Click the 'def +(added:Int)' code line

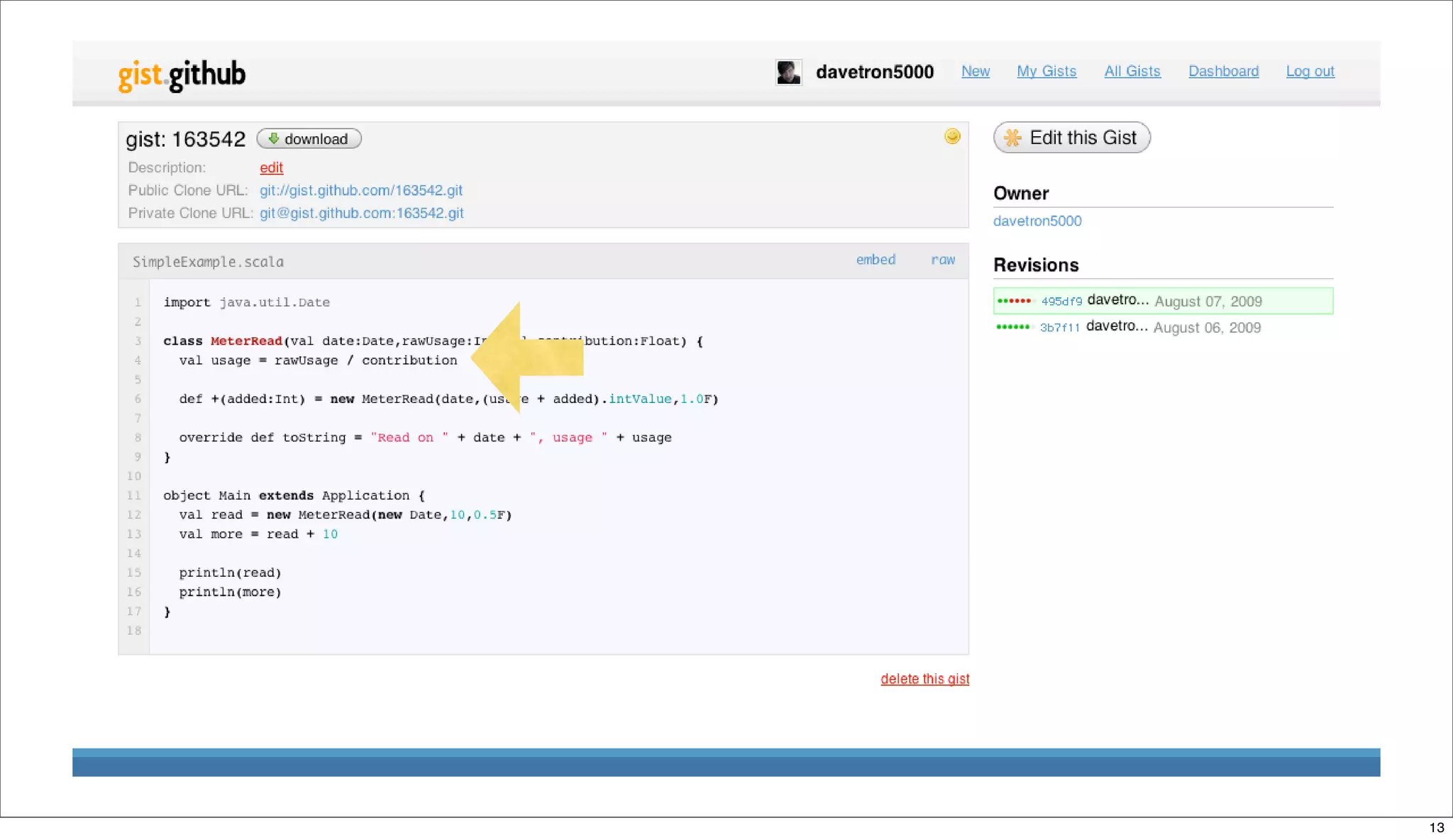(x=448, y=399)
